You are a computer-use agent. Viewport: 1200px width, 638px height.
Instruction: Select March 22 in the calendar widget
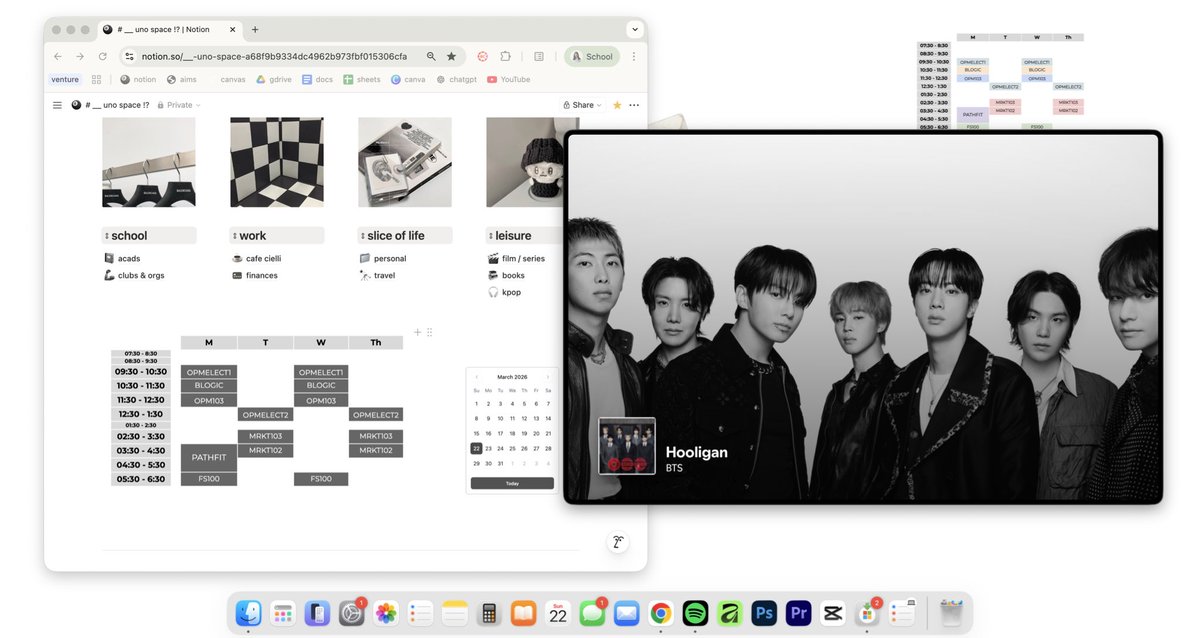pyautogui.click(x=476, y=448)
